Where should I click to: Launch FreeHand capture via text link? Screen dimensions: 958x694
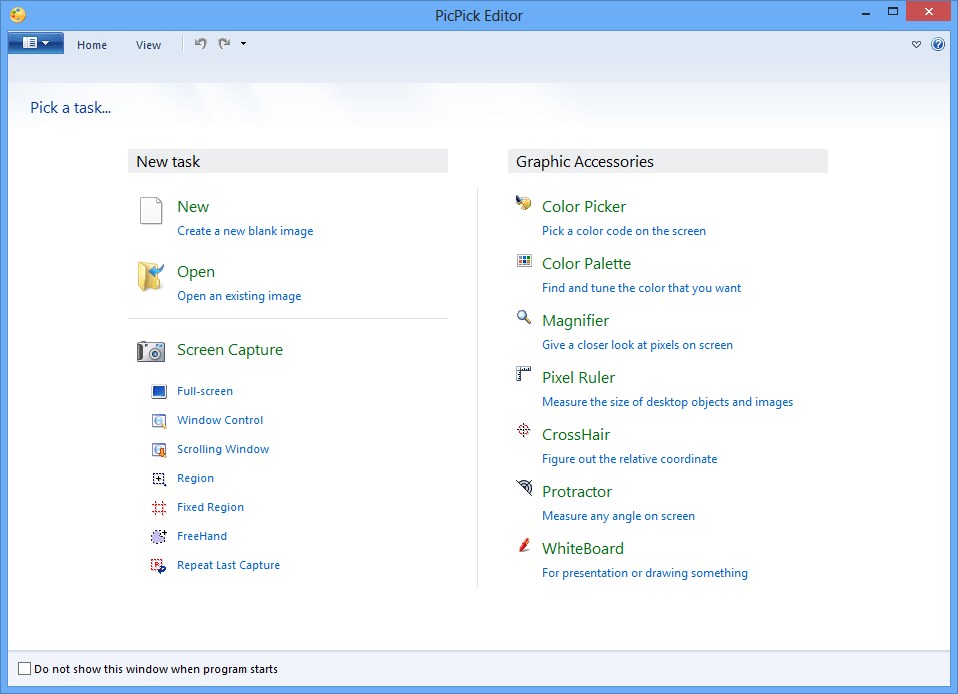[x=202, y=536]
